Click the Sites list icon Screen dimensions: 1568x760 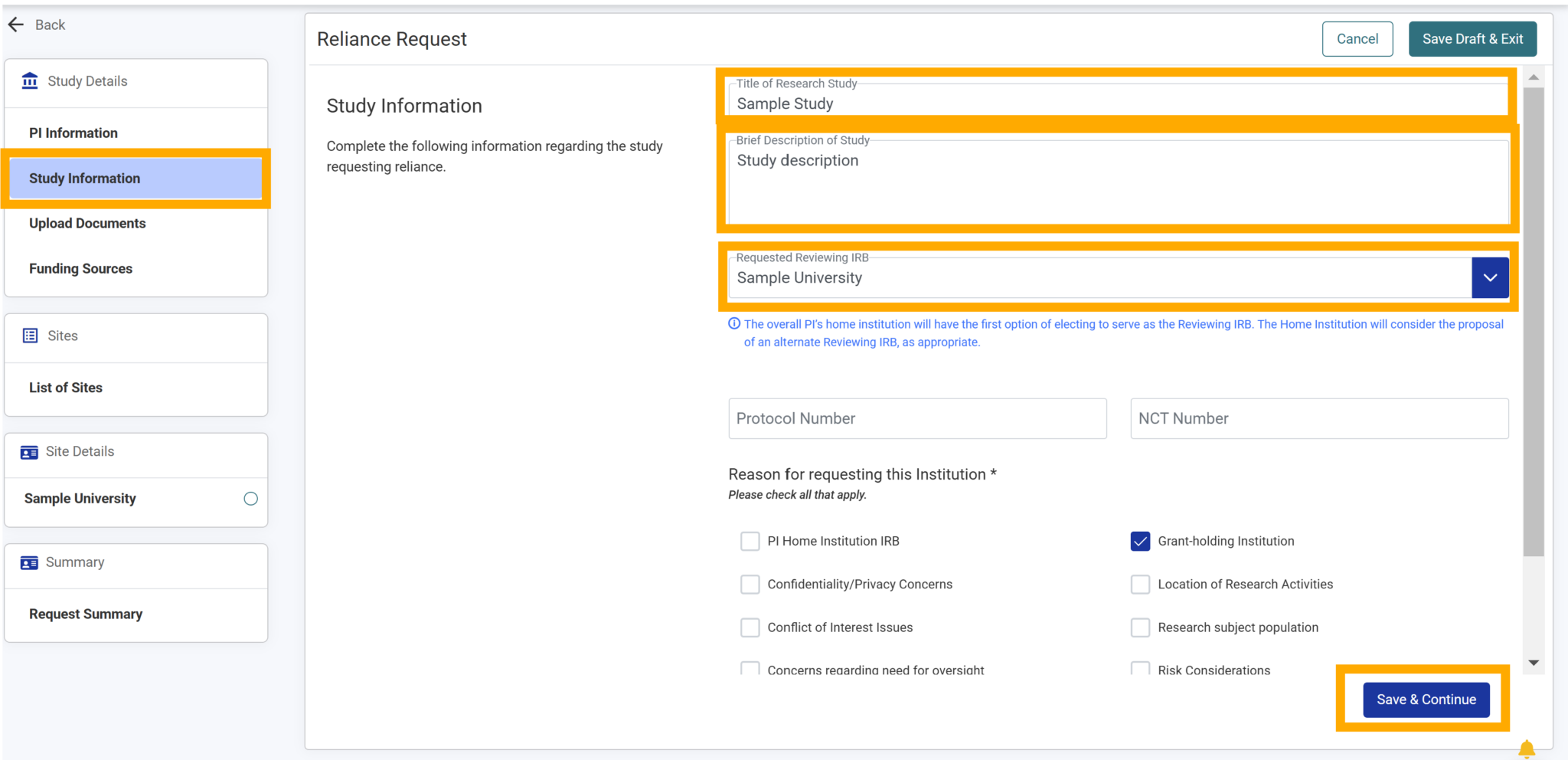point(29,336)
